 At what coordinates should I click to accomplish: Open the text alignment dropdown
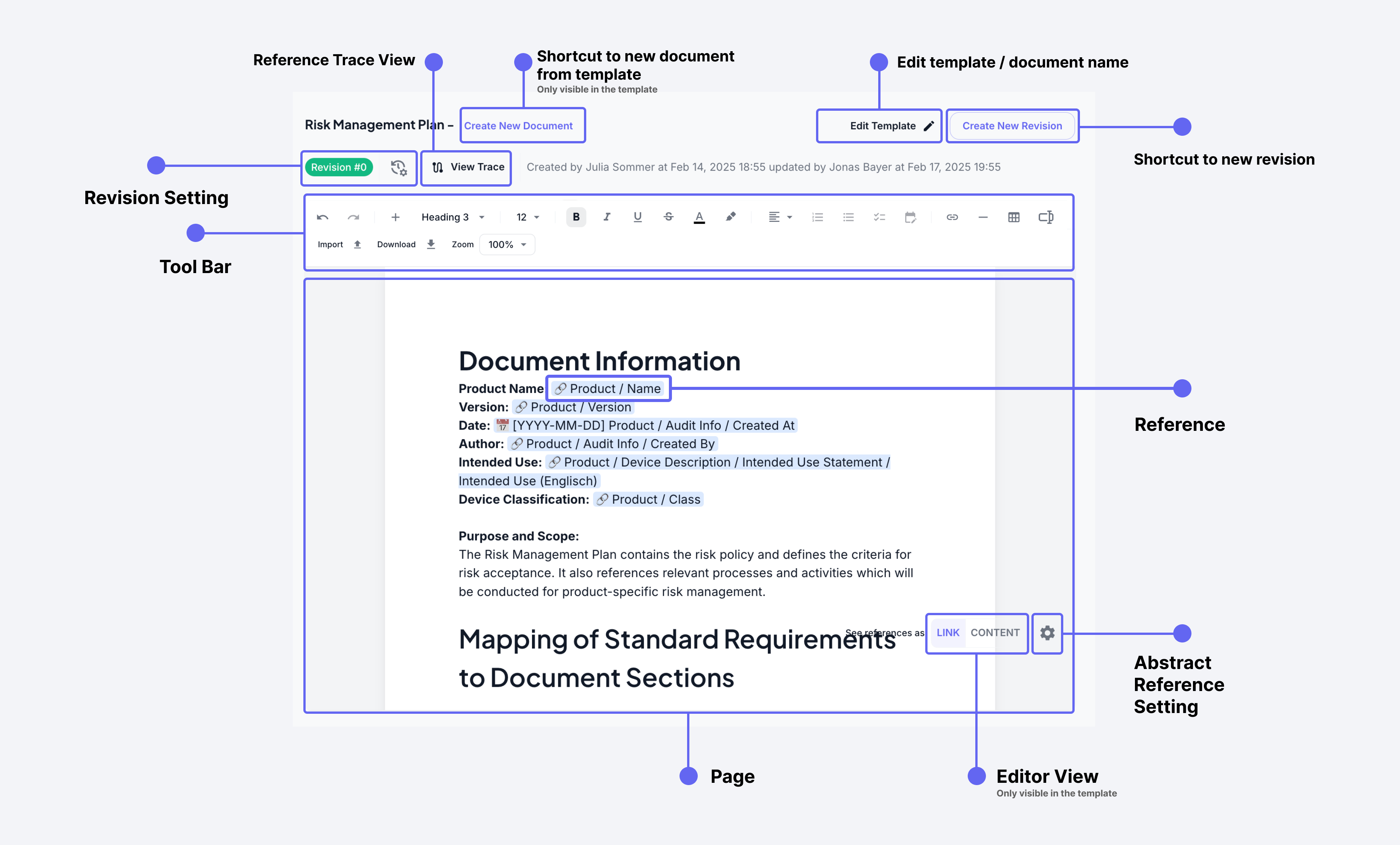[x=779, y=217]
